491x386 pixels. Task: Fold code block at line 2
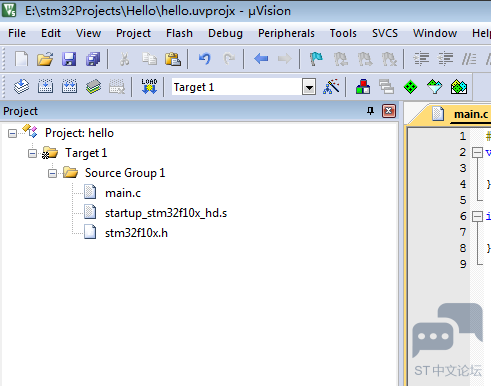[477, 153]
